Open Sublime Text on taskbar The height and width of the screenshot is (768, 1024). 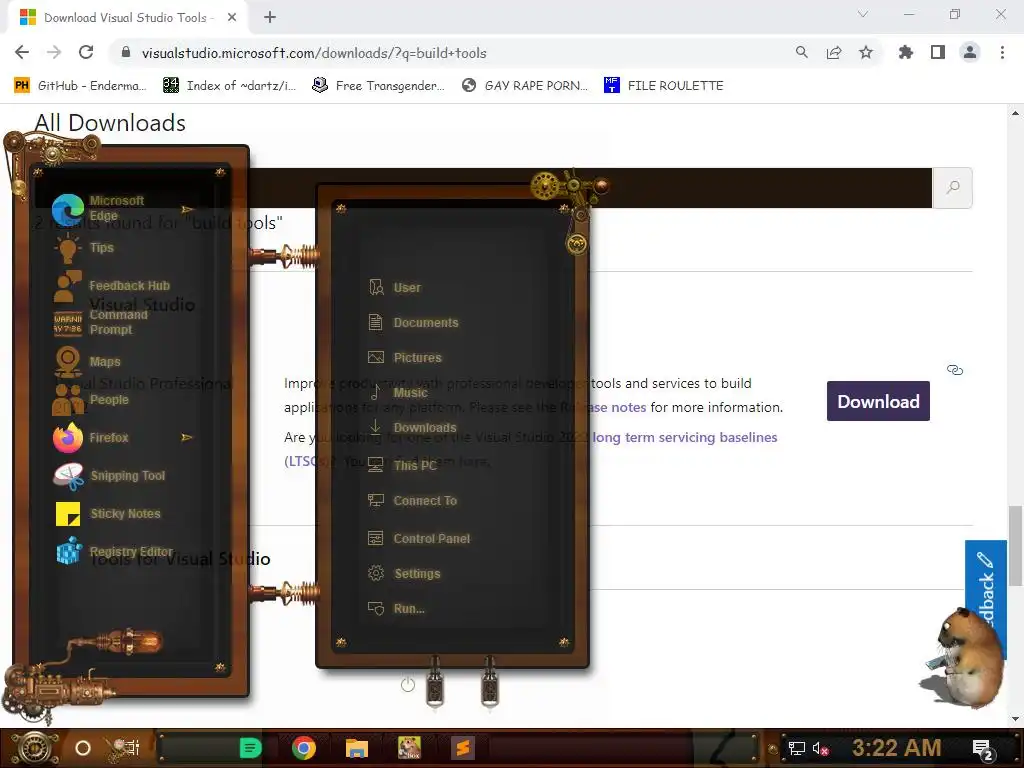tap(463, 748)
